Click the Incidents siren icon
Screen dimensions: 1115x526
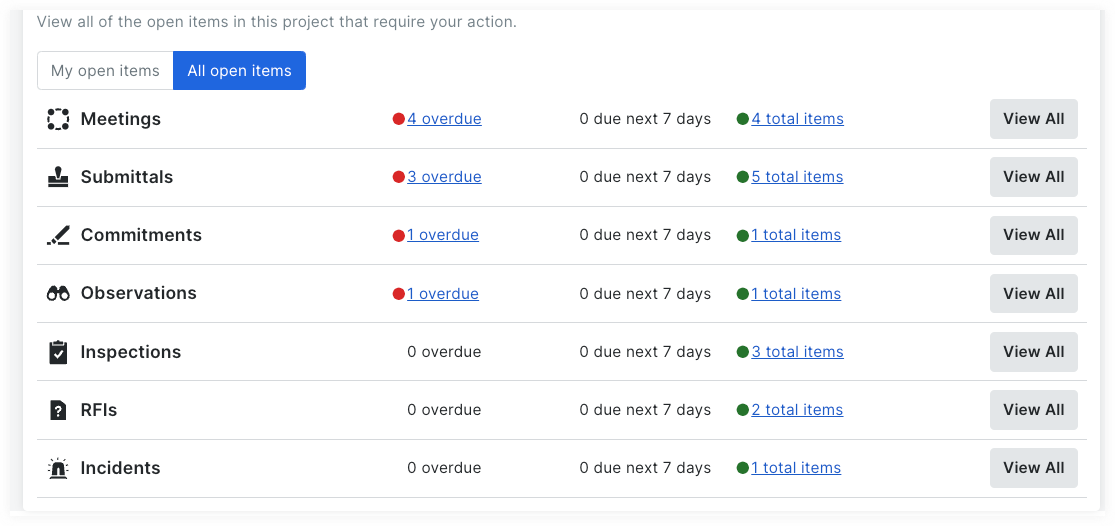58,468
